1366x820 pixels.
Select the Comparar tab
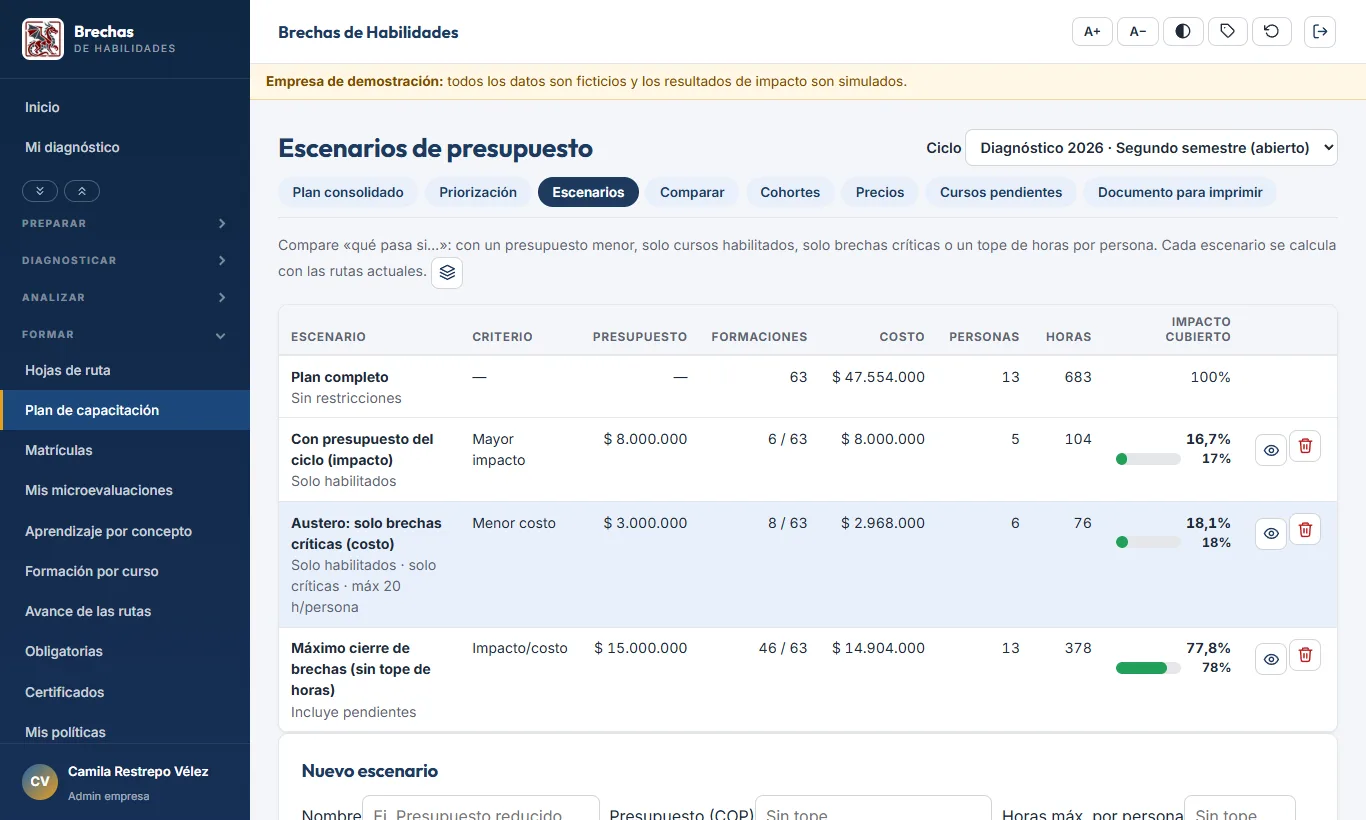coord(692,192)
